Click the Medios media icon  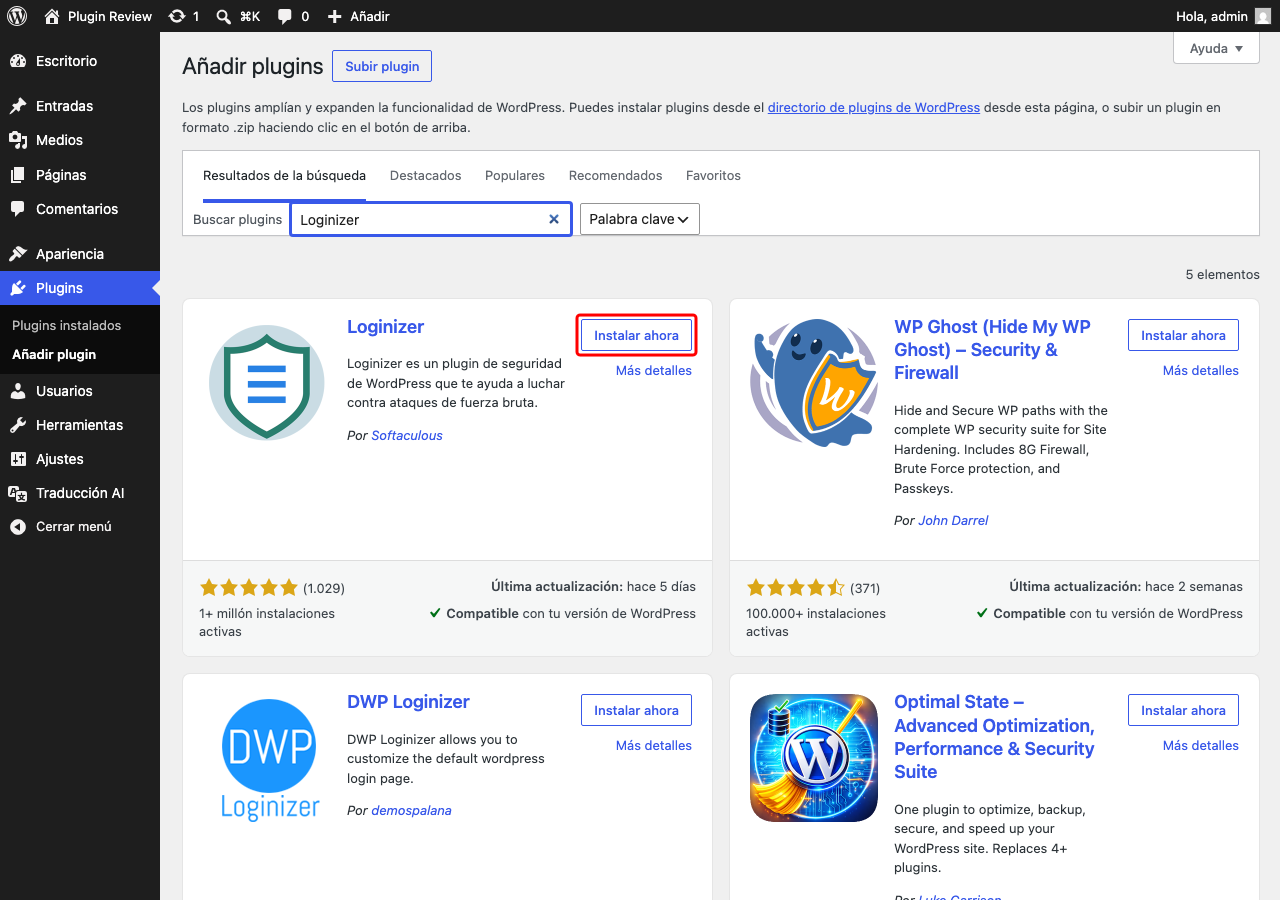(x=18, y=140)
